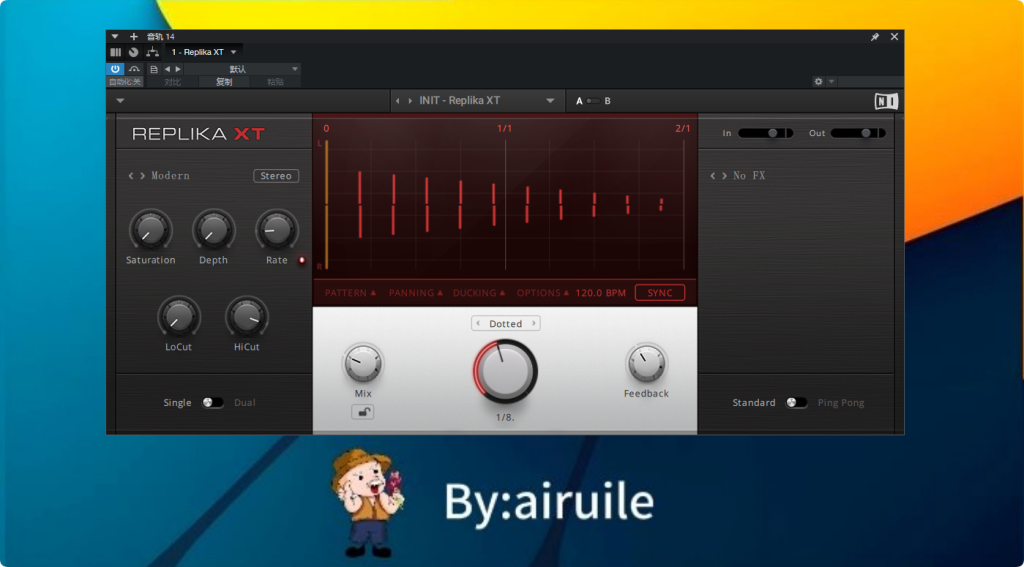Go to next host preset arrow
The image size is (1024, 567).
point(178,69)
